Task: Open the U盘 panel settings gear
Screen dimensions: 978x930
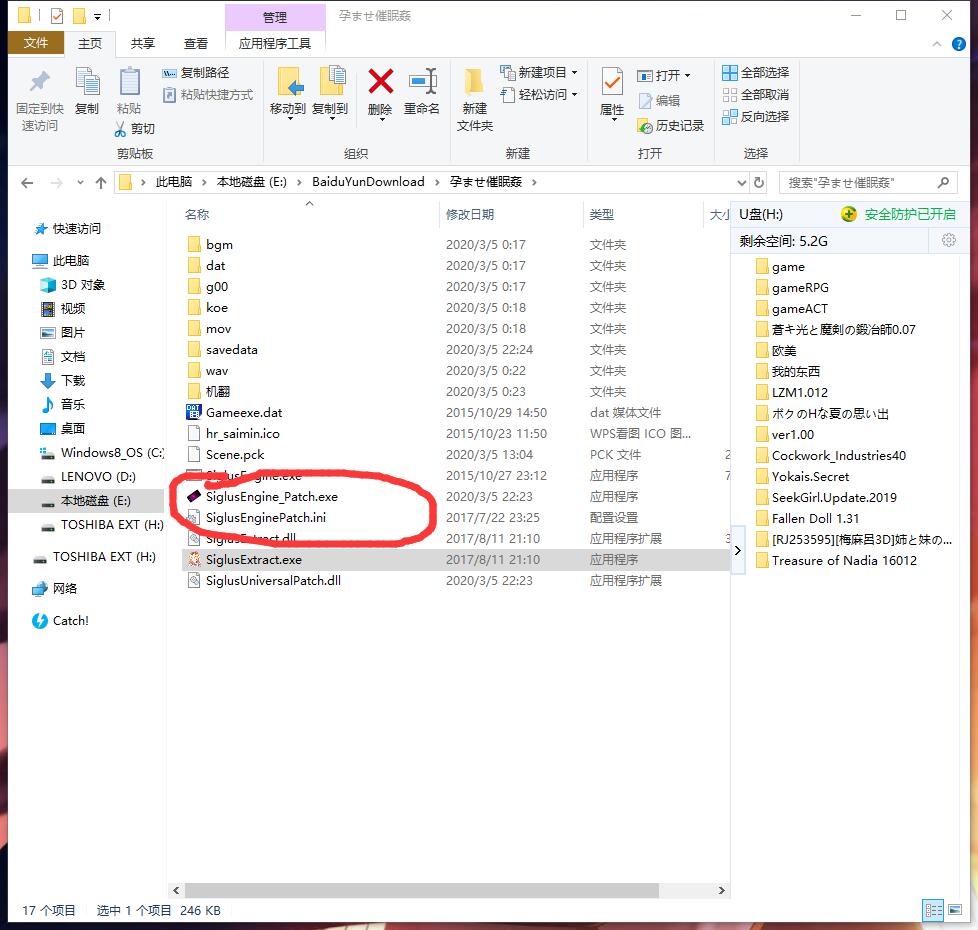Action: 949,240
